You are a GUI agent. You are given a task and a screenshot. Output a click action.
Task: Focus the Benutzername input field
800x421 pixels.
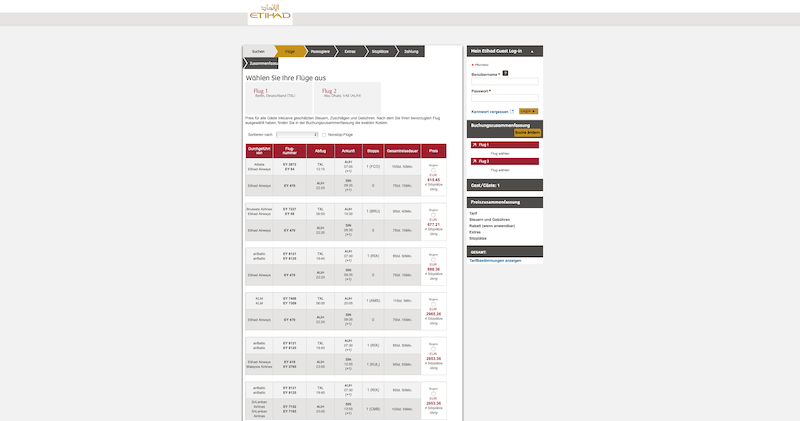505,82
